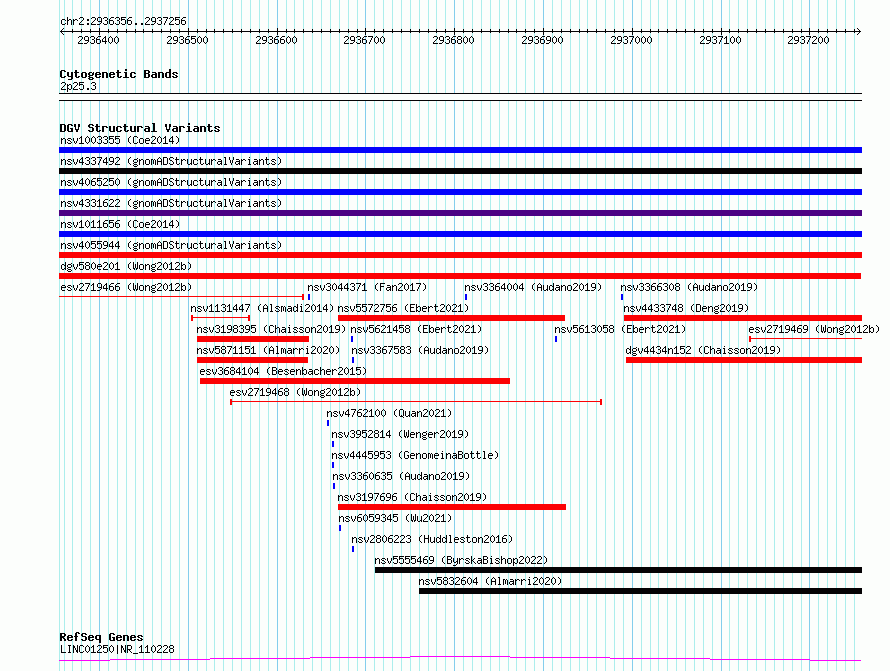Image resolution: width=890 pixels, height=671 pixels.
Task: Click the nsv4331622 (gnomADStructuralVariants) label
Action: (x=171, y=203)
